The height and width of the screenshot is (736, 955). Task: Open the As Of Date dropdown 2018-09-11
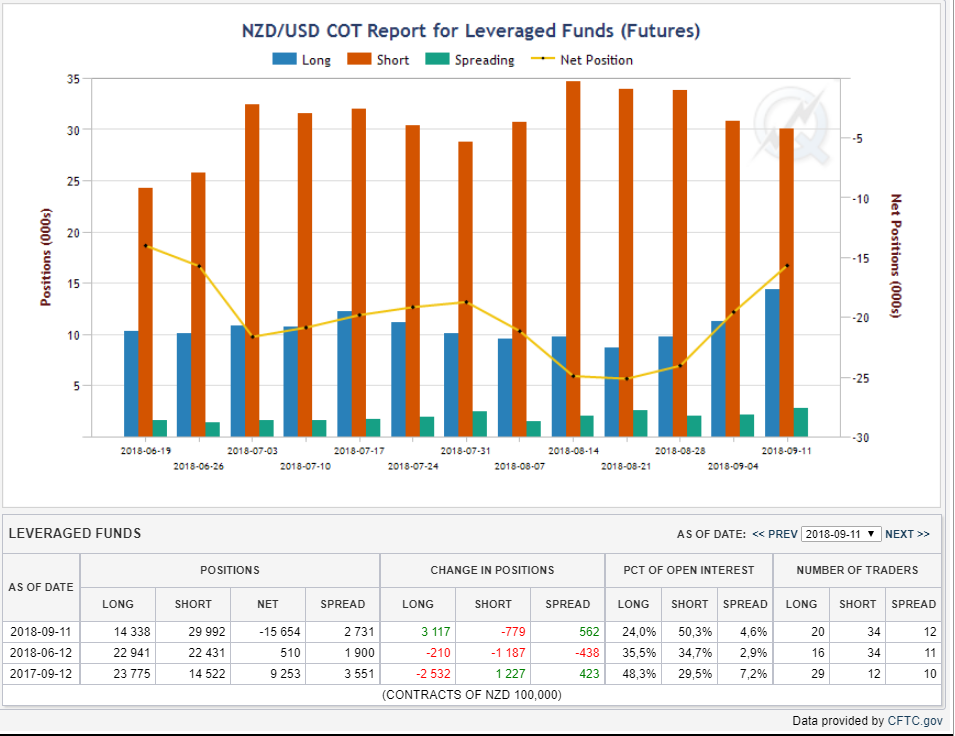[841, 534]
